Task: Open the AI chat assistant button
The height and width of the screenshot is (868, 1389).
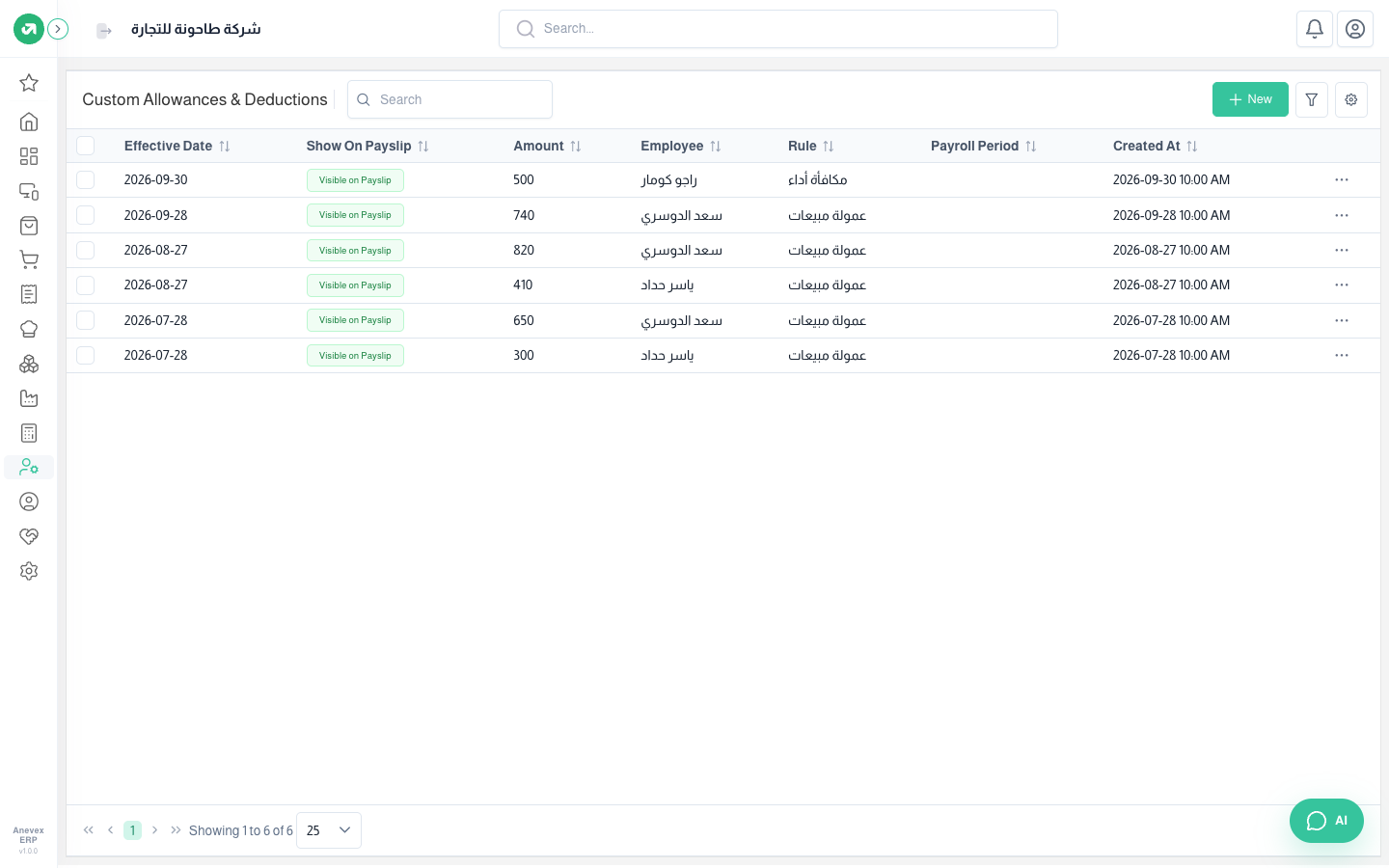Action: (x=1326, y=821)
